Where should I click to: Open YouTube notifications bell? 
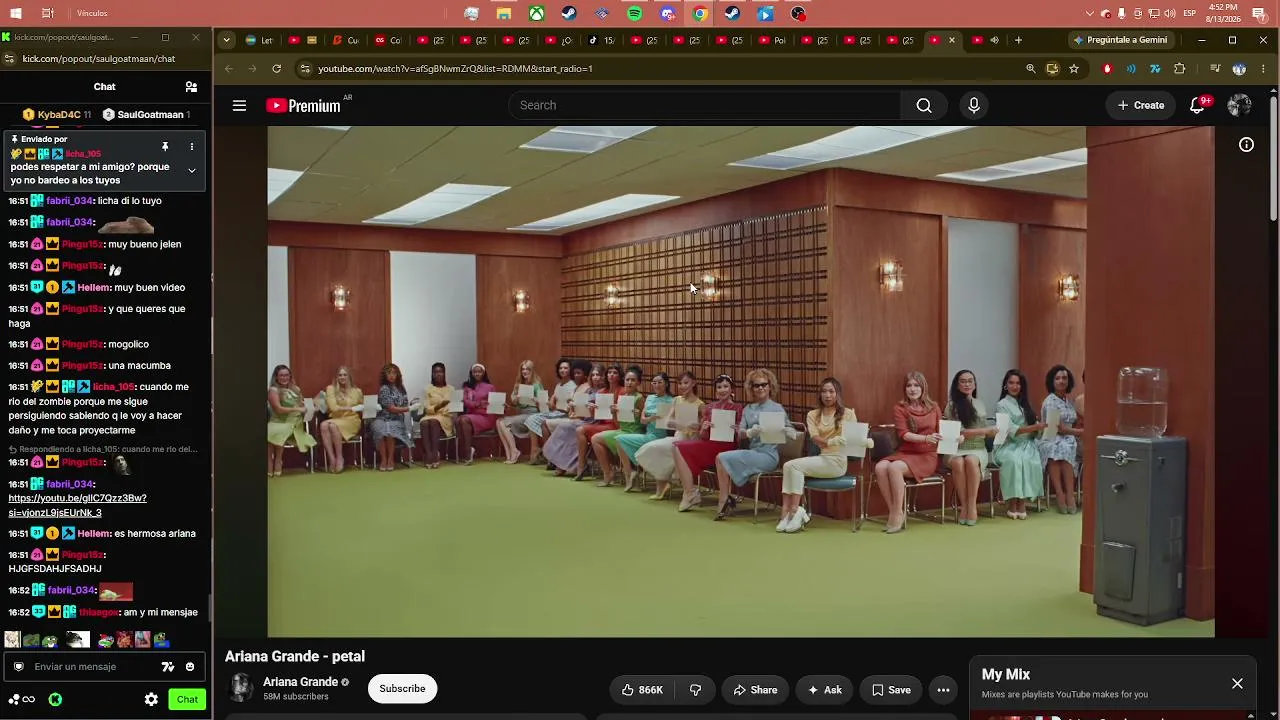click(1197, 105)
